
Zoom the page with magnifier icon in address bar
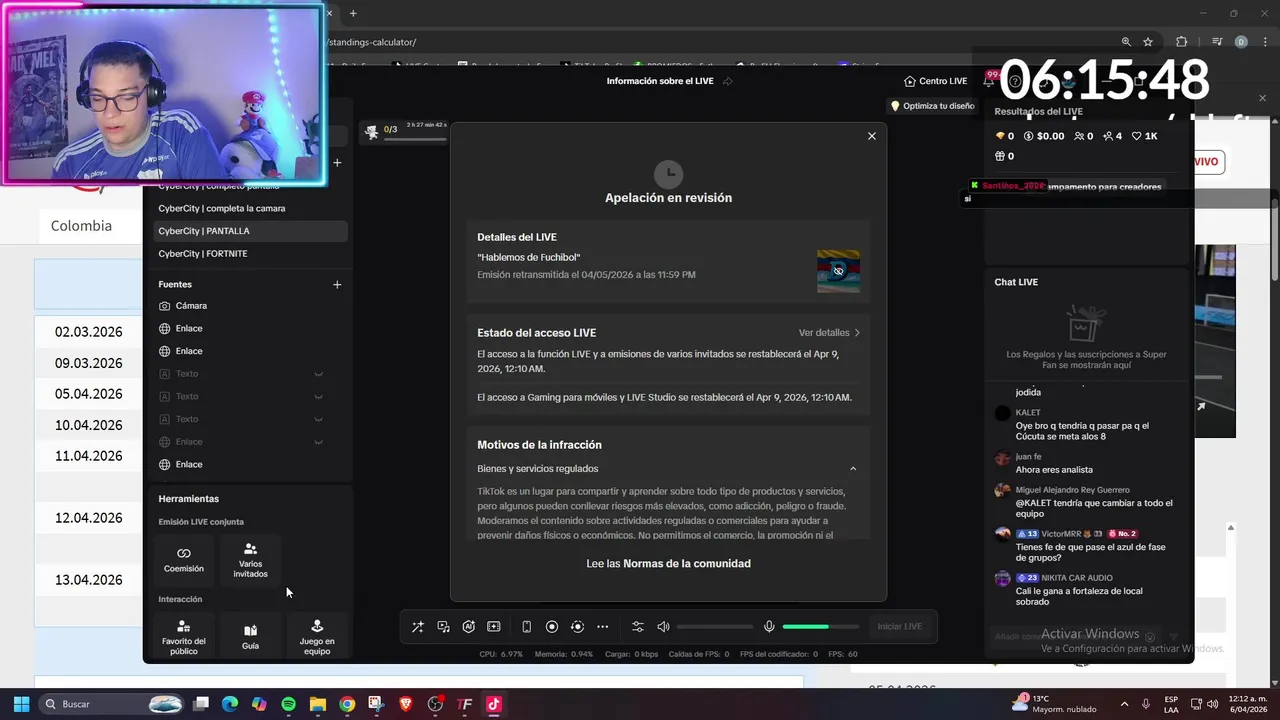[x=1126, y=42]
